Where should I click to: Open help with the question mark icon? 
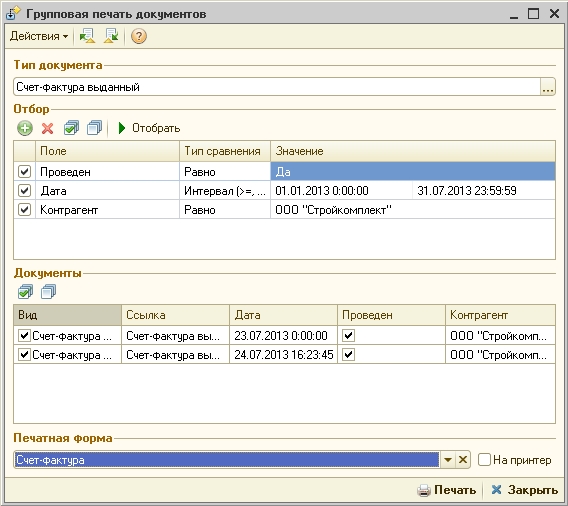[139, 36]
